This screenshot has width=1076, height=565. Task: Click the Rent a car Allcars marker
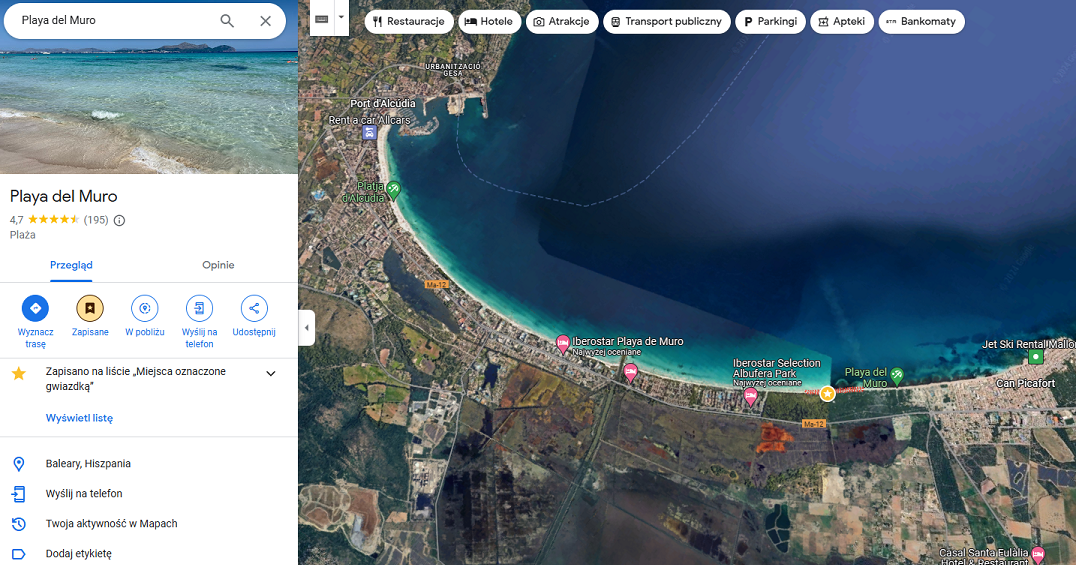369,133
